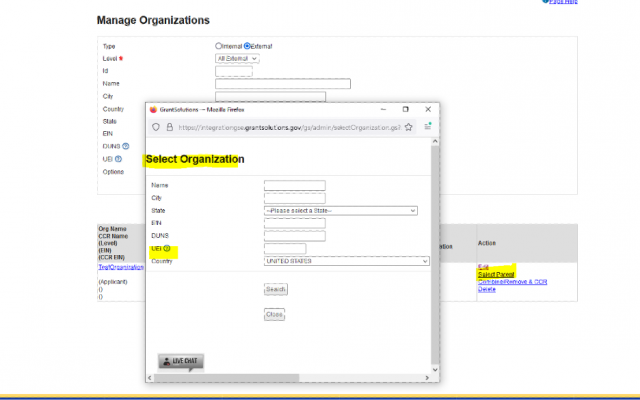Click the DUNS help icon on main form
The height and width of the screenshot is (400, 640).
point(126,146)
